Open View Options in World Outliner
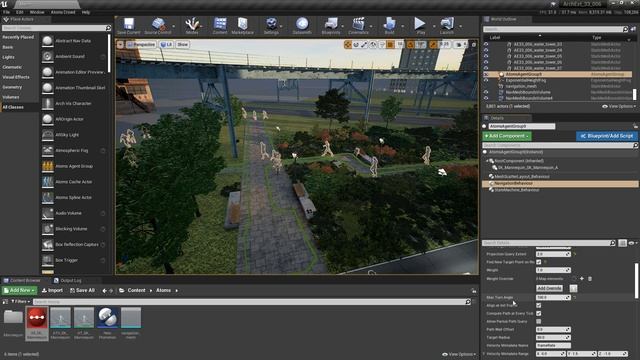This screenshot has height=360, width=640. (x=619, y=107)
